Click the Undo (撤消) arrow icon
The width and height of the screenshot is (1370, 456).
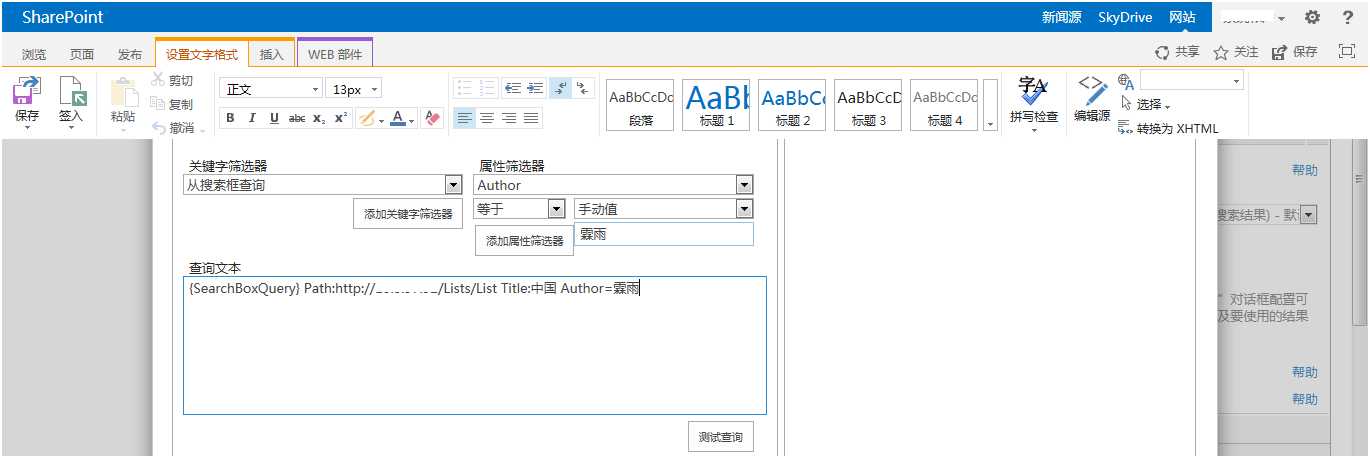tap(158, 128)
